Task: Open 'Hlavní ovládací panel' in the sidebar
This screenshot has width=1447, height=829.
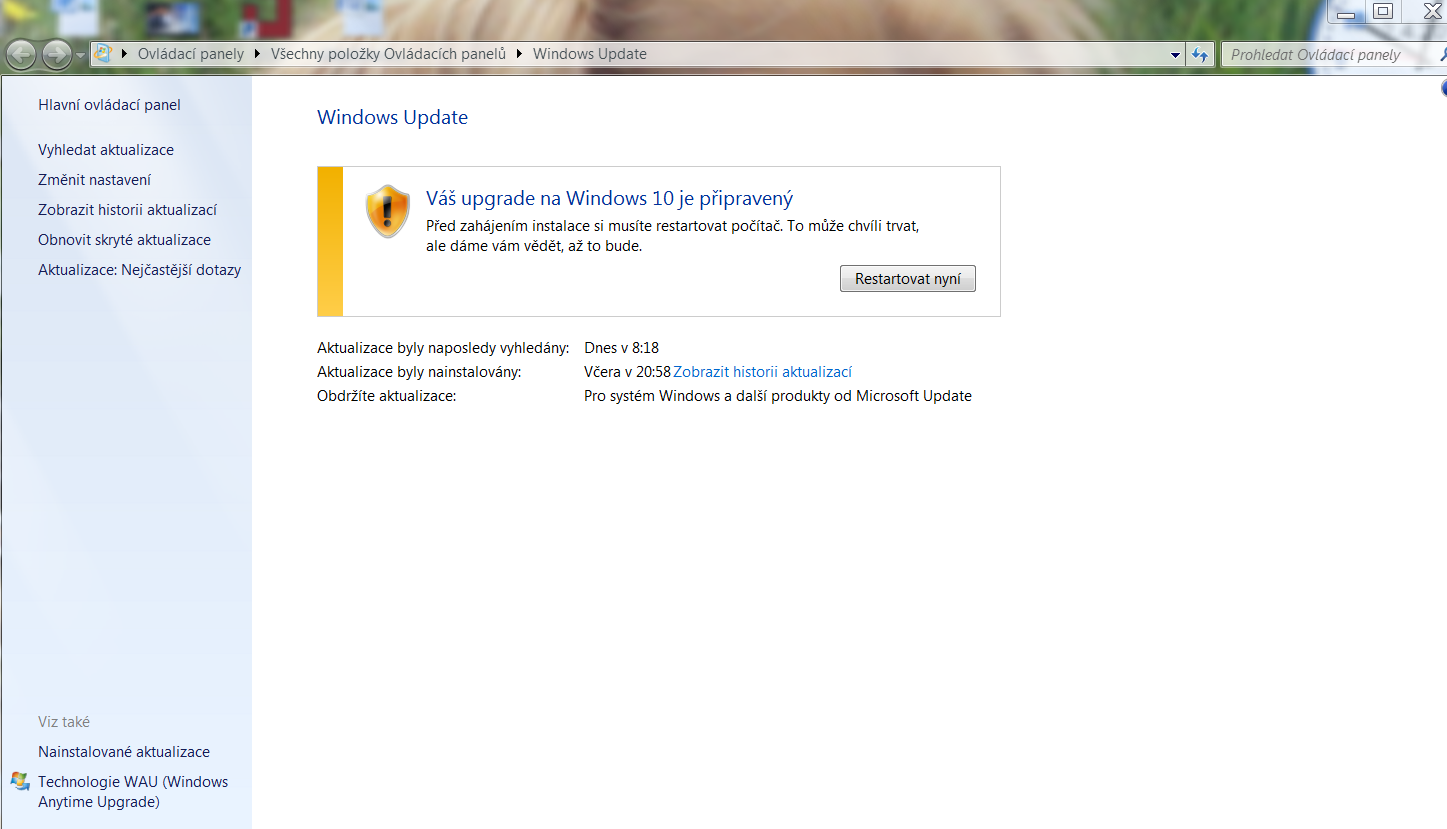Action: pos(109,105)
